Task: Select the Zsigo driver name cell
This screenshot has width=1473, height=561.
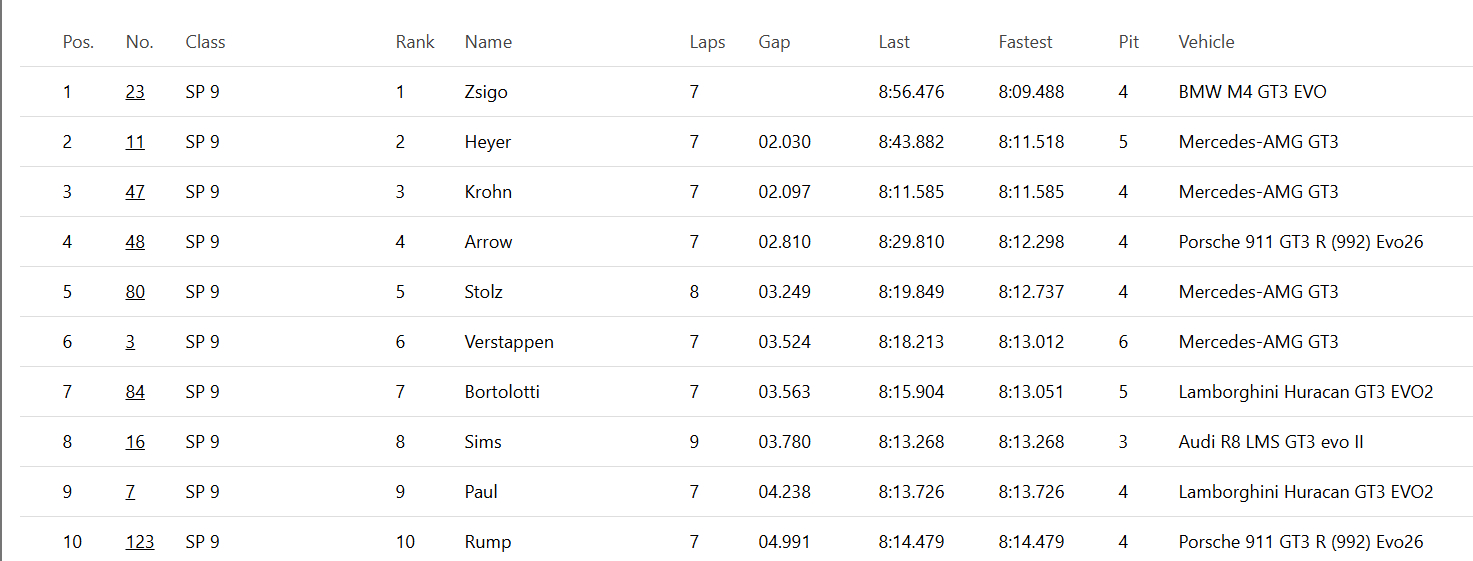Action: [486, 92]
